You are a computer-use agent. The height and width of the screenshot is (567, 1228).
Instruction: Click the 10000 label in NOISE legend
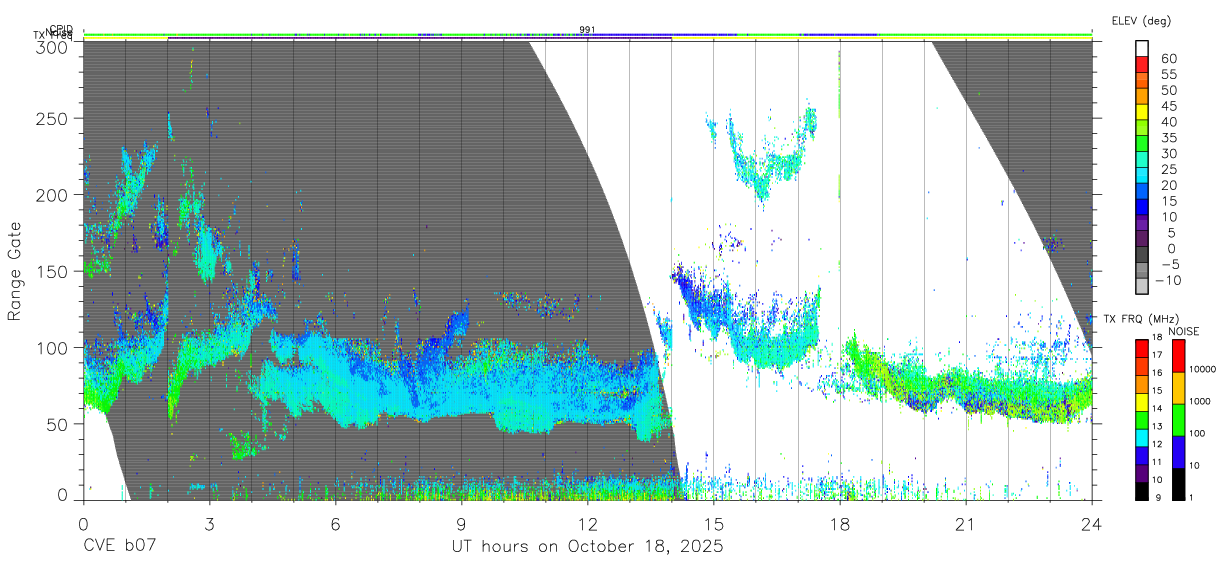[1202, 369]
